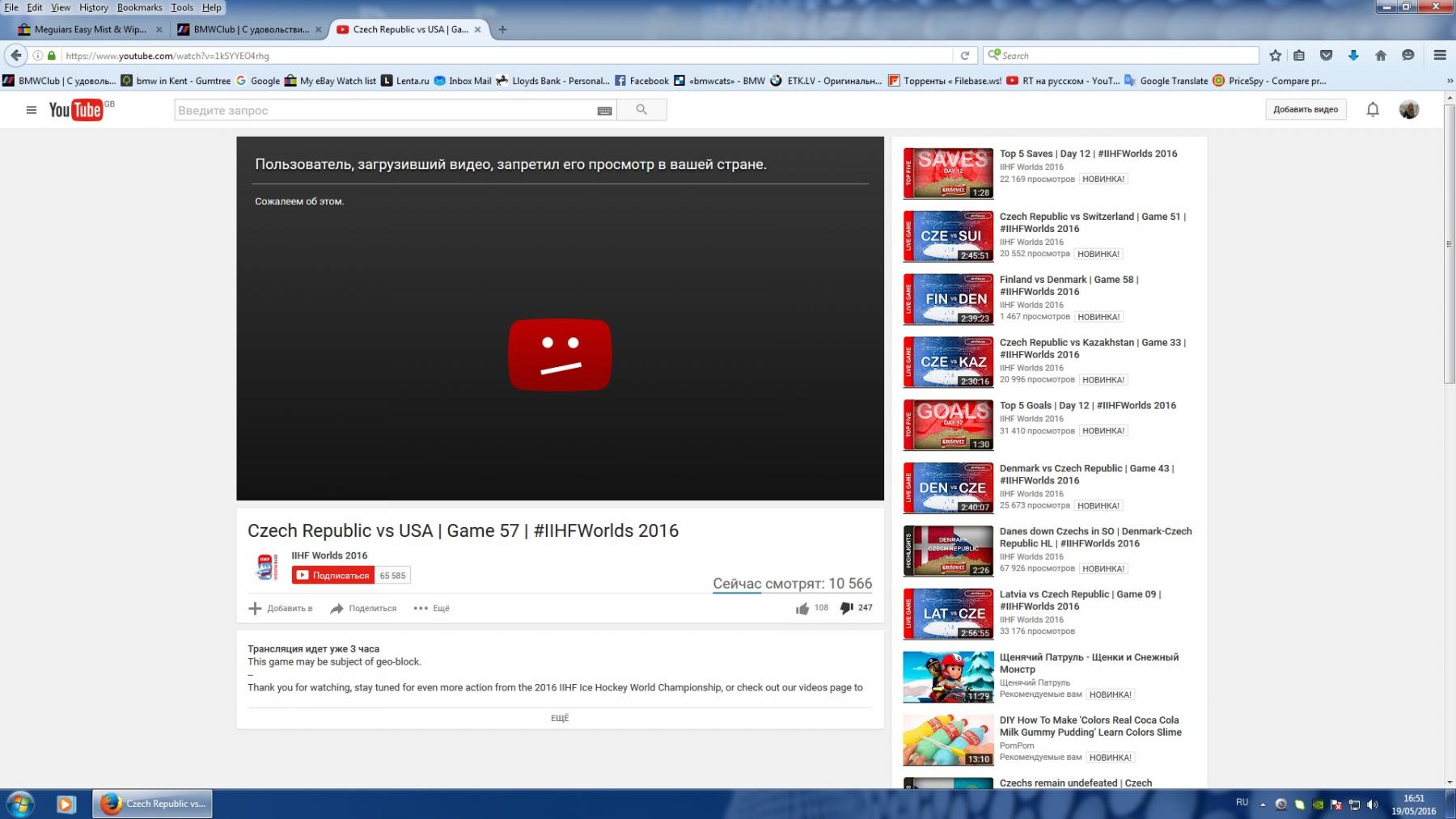This screenshot has width=1456, height=819.
Task: Click the thumbs up like icon
Action: tap(802, 608)
